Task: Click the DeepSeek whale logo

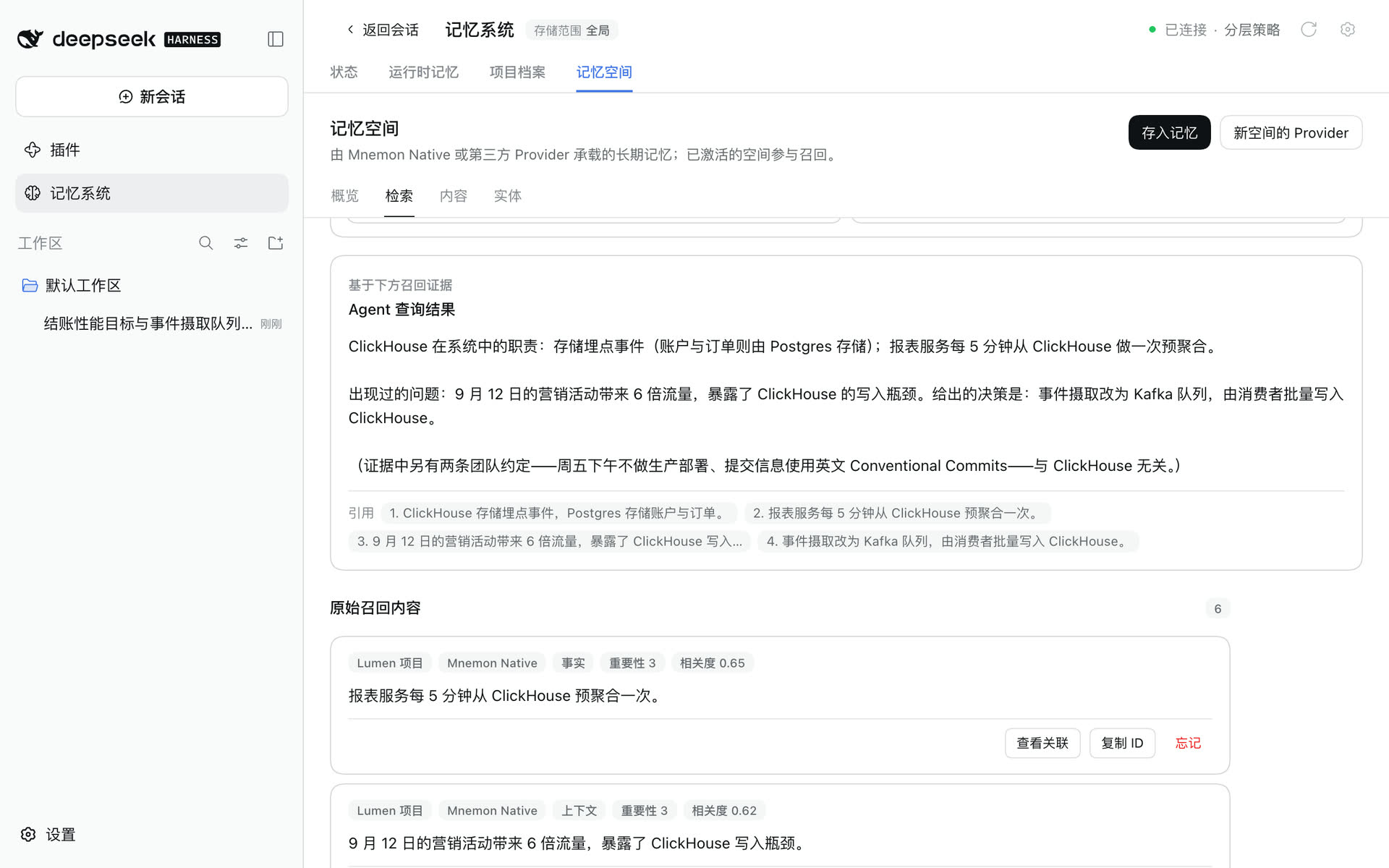Action: click(x=30, y=39)
